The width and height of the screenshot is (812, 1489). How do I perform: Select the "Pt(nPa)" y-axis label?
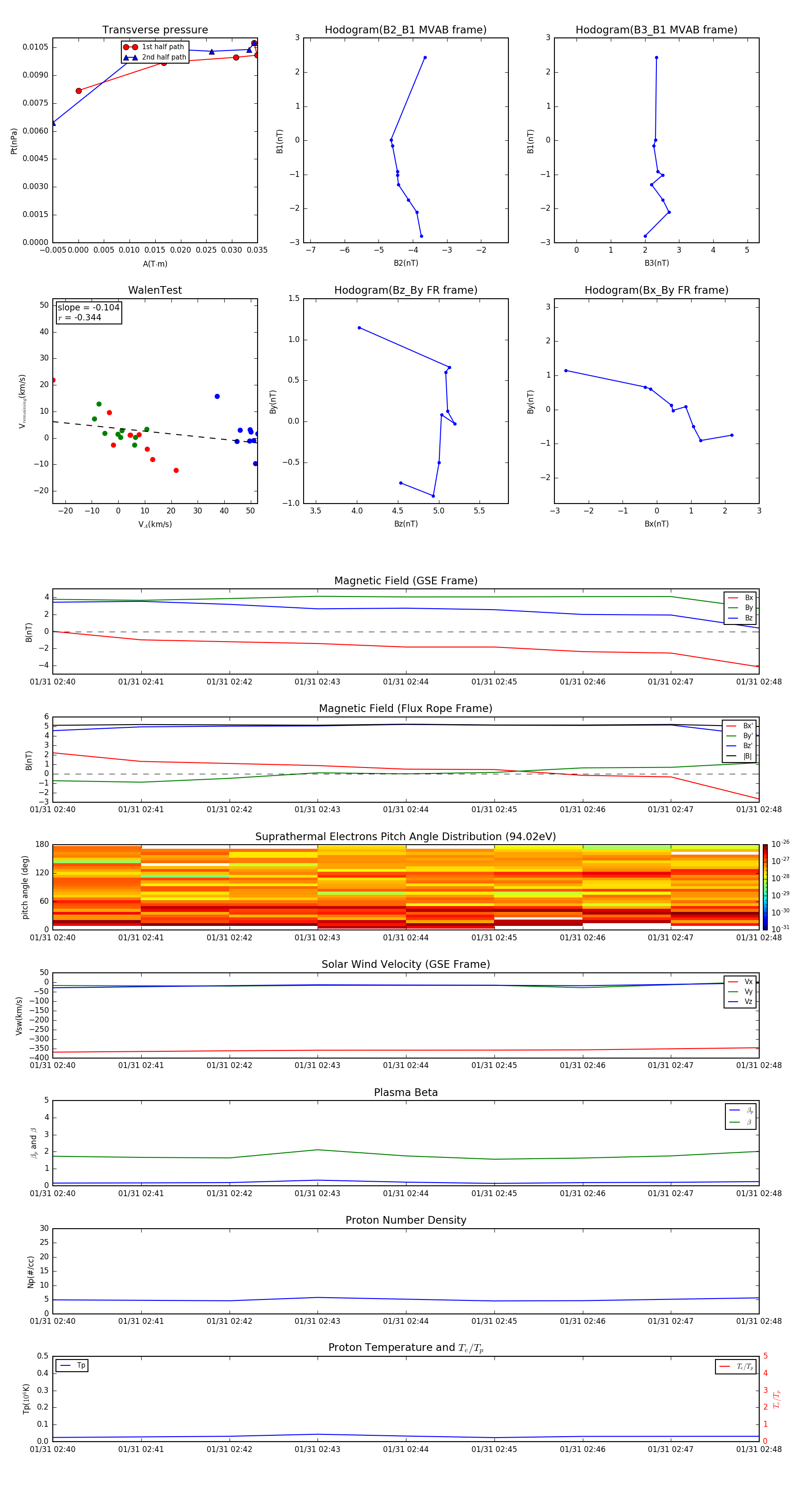pyautogui.click(x=14, y=141)
